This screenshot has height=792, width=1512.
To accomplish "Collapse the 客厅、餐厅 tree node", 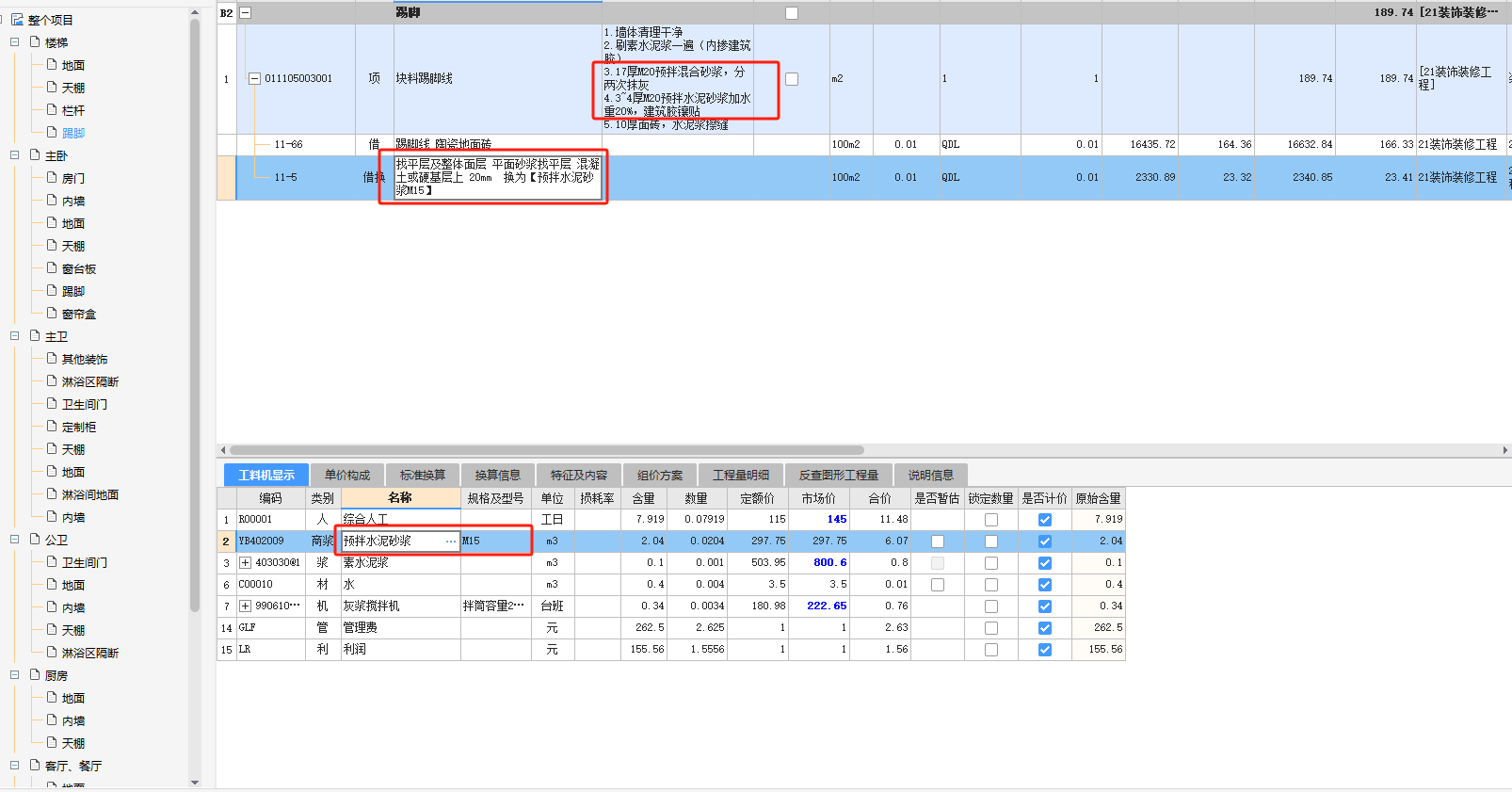I will point(15,765).
